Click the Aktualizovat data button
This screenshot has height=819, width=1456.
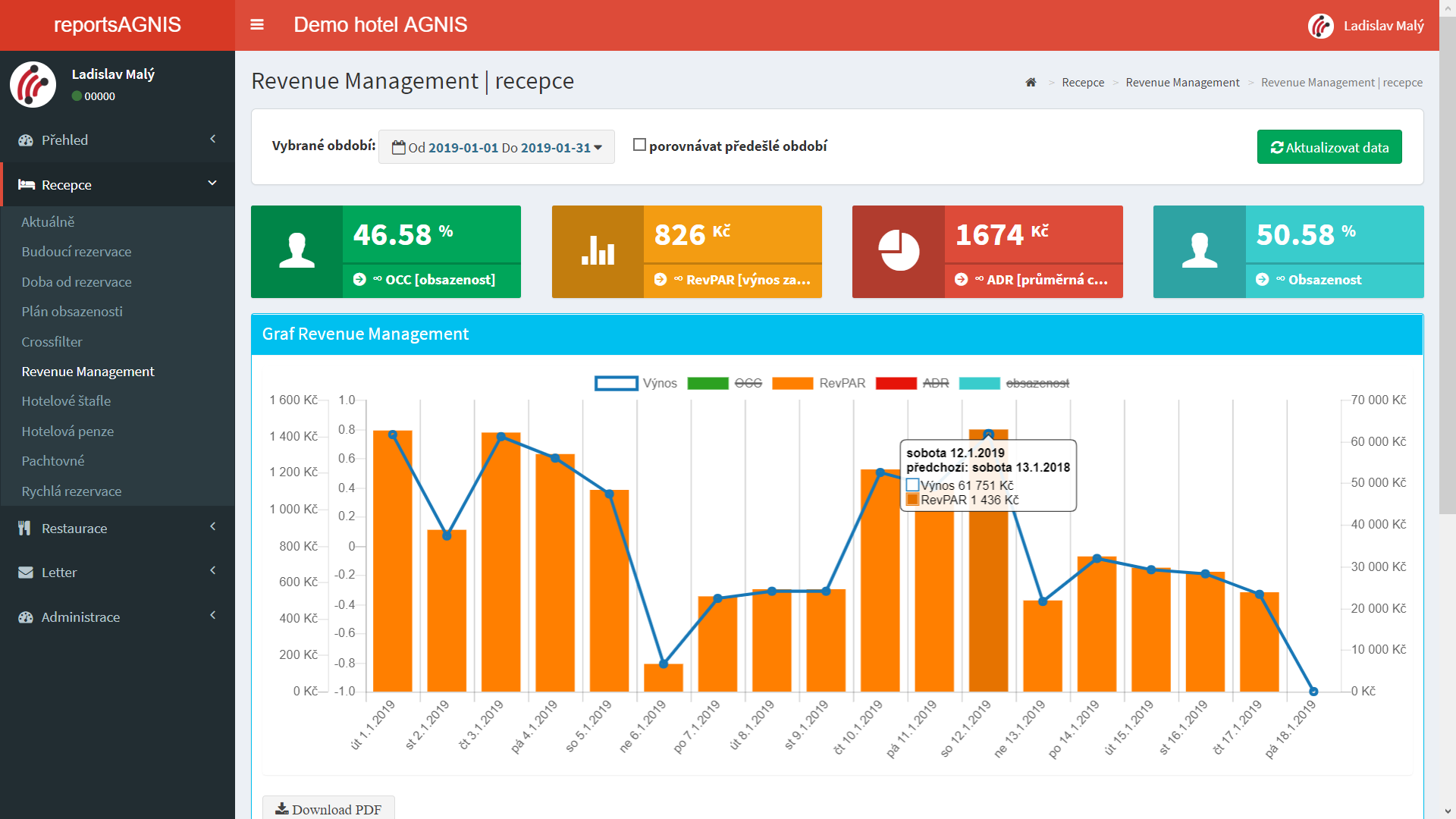(1329, 147)
